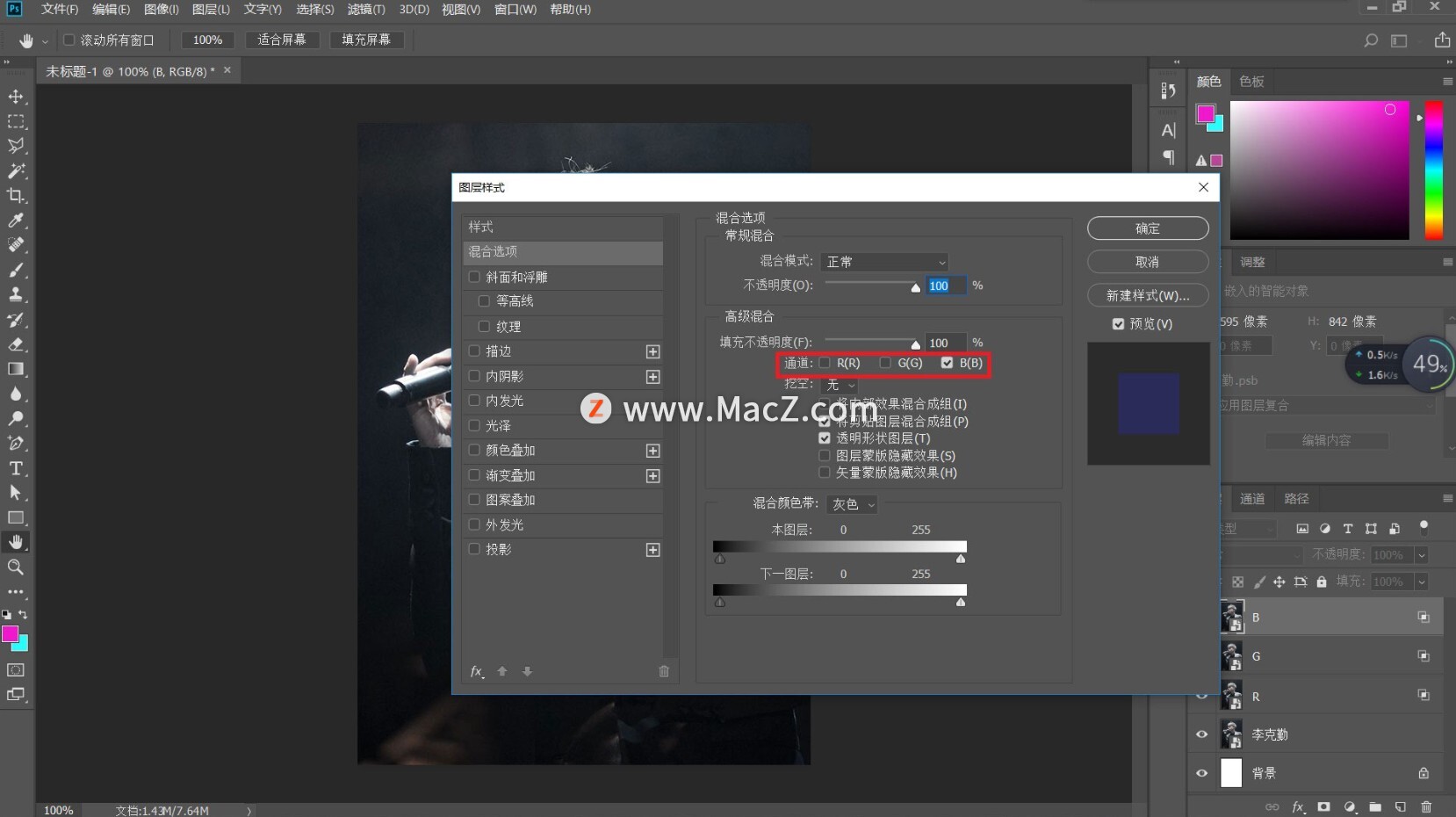Screen dimensions: 1456x817
Task: Select the Path Selection tool
Action: click(x=16, y=493)
